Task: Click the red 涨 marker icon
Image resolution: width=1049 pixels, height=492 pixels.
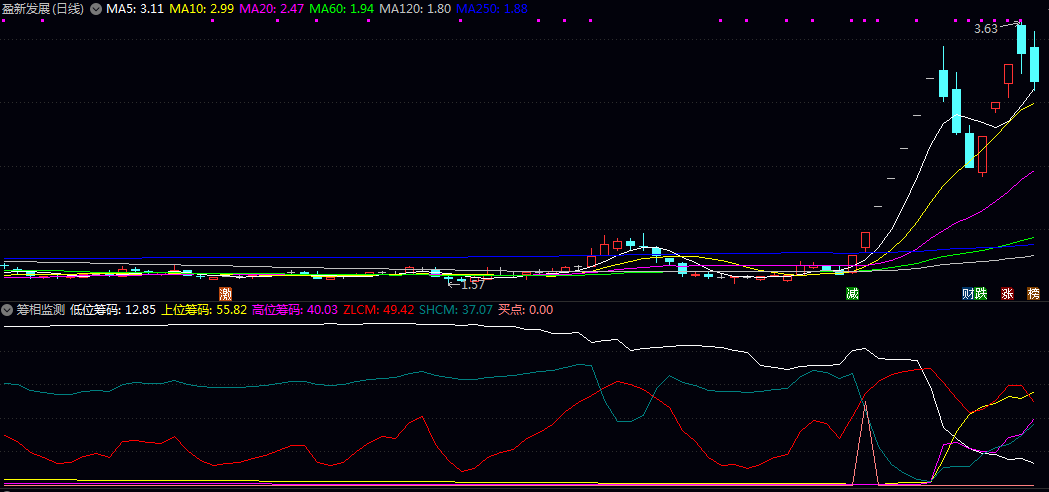Action: pos(1008,294)
